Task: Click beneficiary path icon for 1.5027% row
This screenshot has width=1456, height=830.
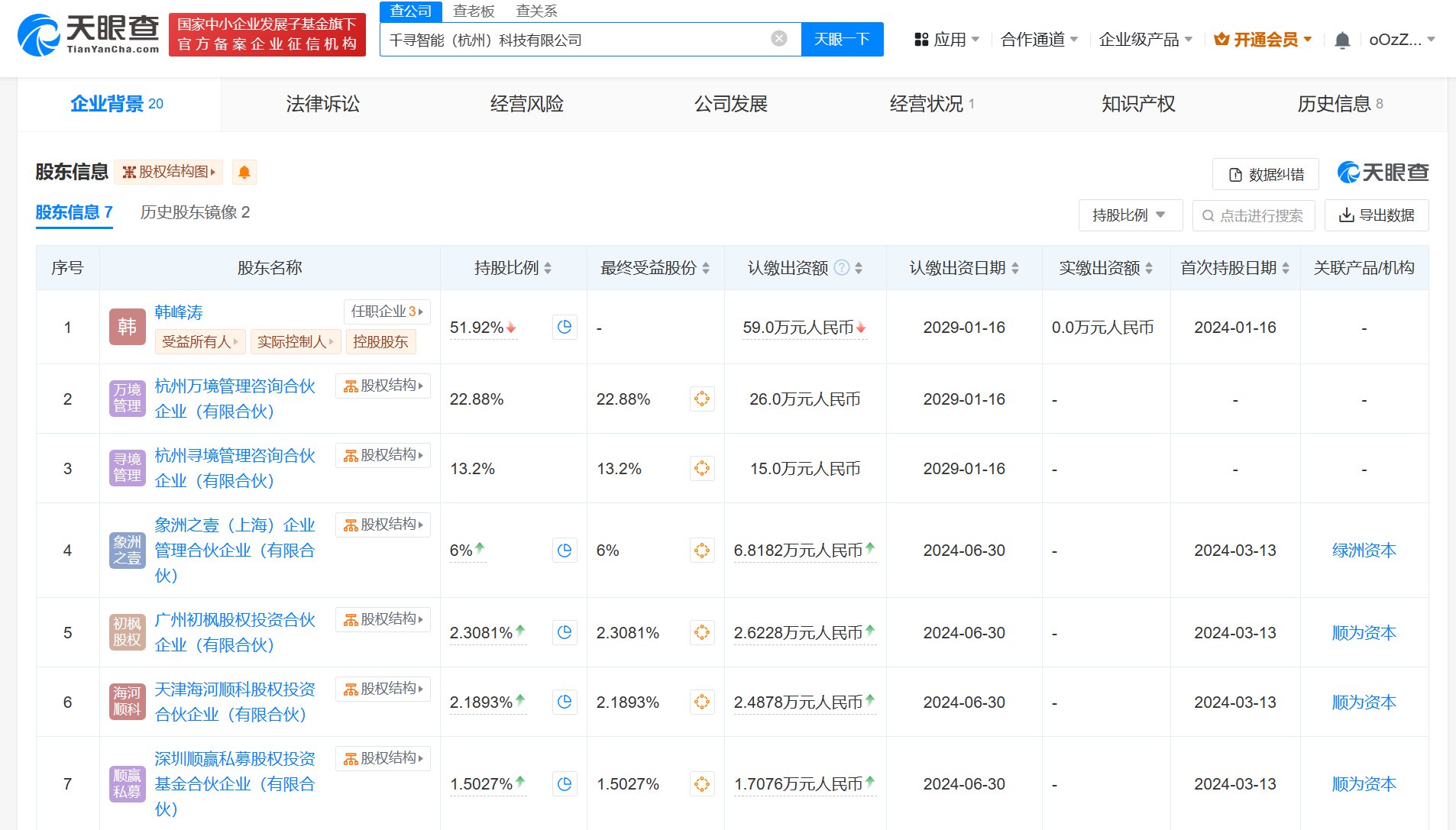Action: [x=702, y=784]
